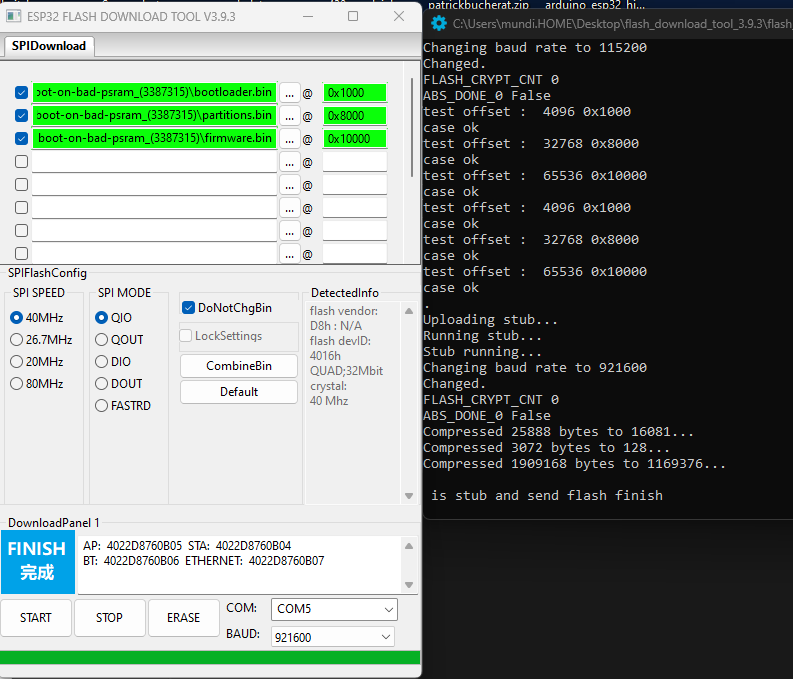
Task: Uncheck the bootloader.bin file checkbox
Action: [21, 93]
